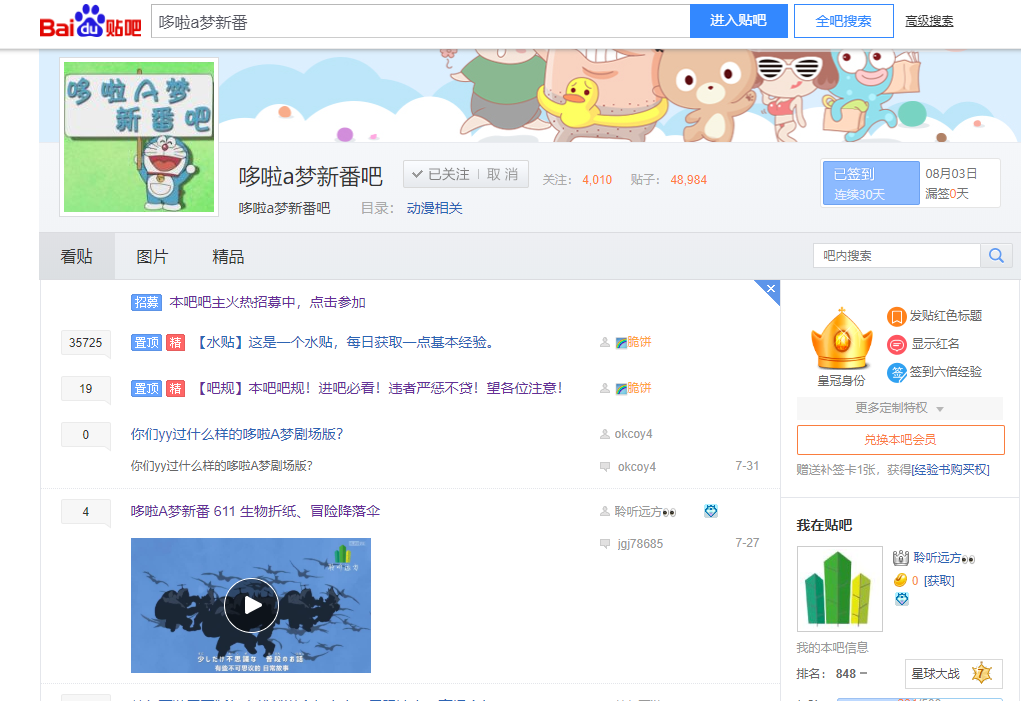Click the 7-31 last reply date
1021x701 pixels.
pyautogui.click(x=747, y=466)
